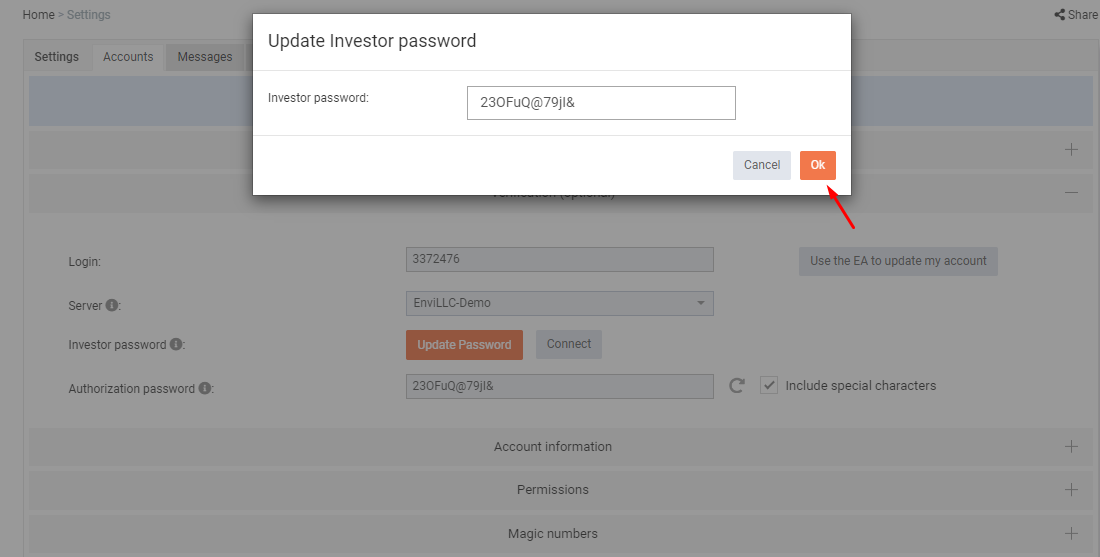Toggle Include special characters checkbox
The height and width of the screenshot is (557, 1100).
(x=769, y=385)
